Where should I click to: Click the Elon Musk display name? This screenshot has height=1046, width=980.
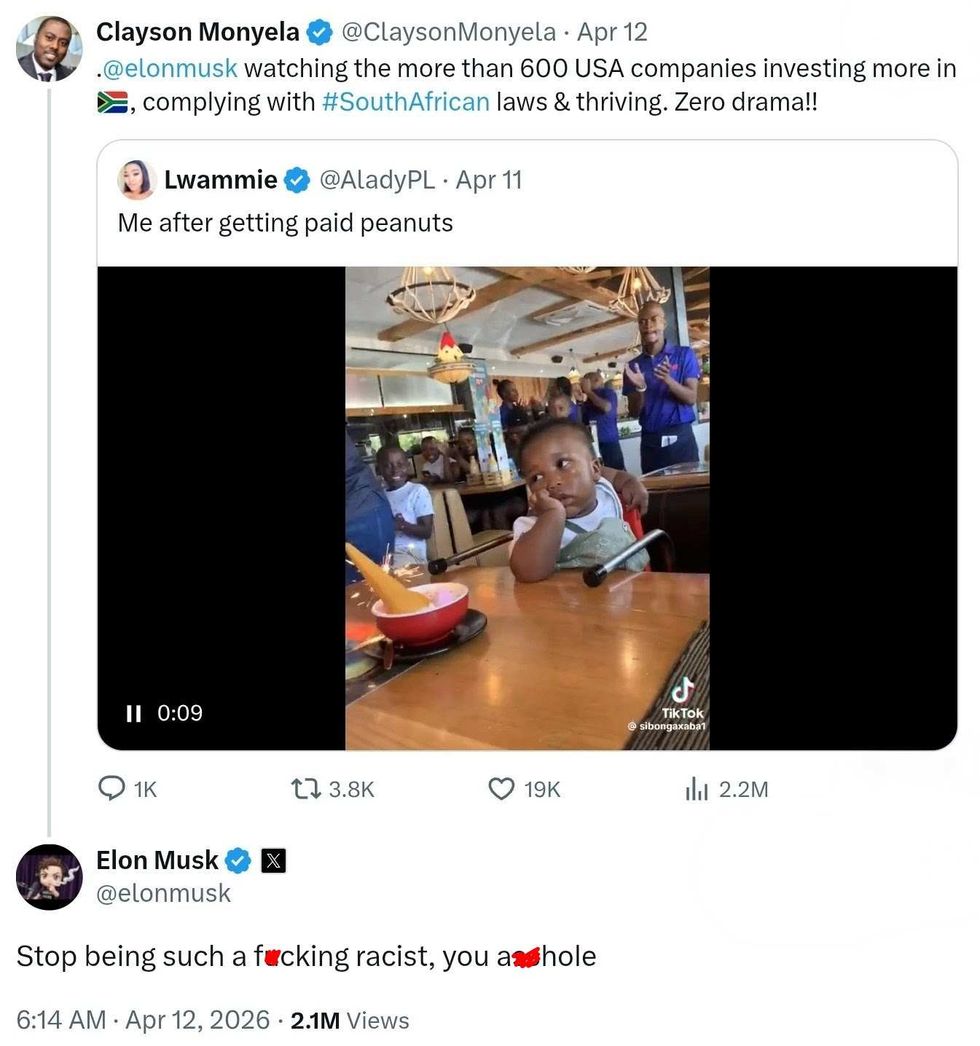157,860
